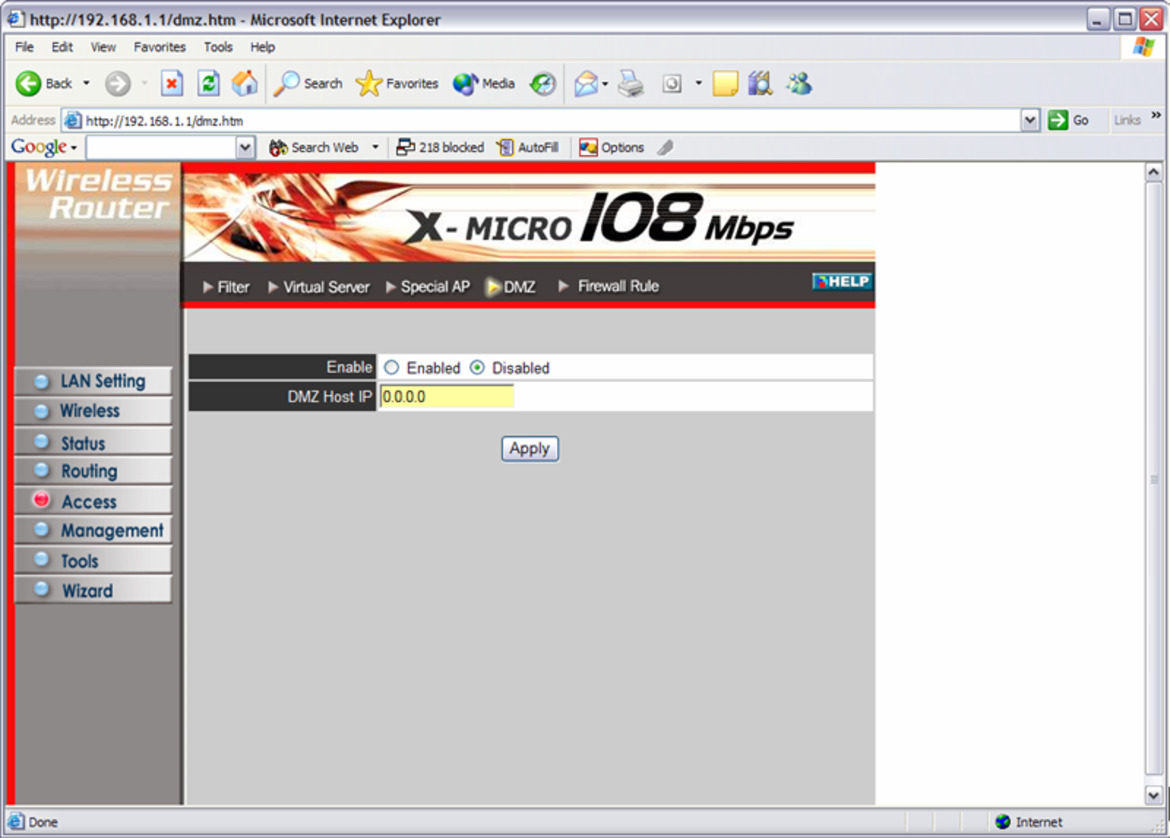Open the Mail dropdown arrow
The width and height of the screenshot is (1170, 838).
click(x=605, y=84)
